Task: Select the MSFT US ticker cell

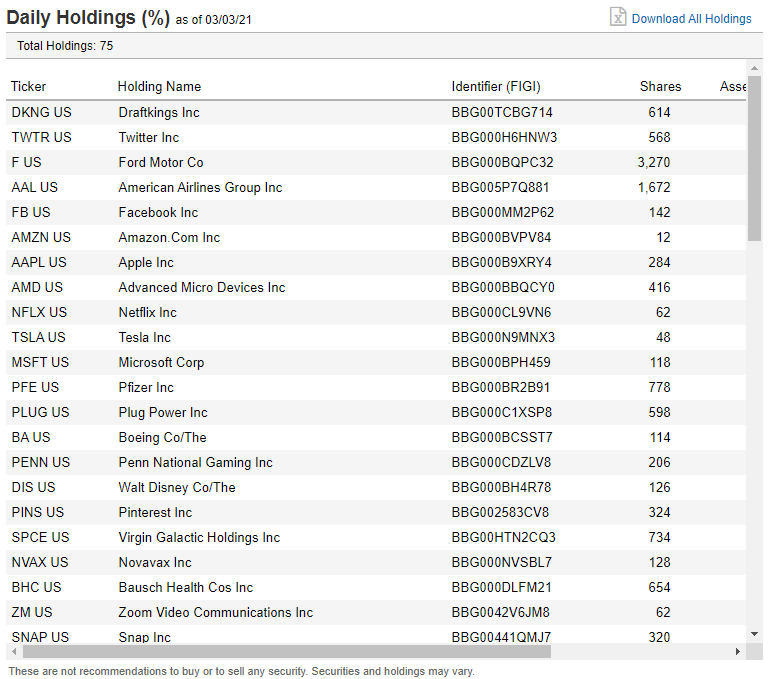Action: coord(40,363)
